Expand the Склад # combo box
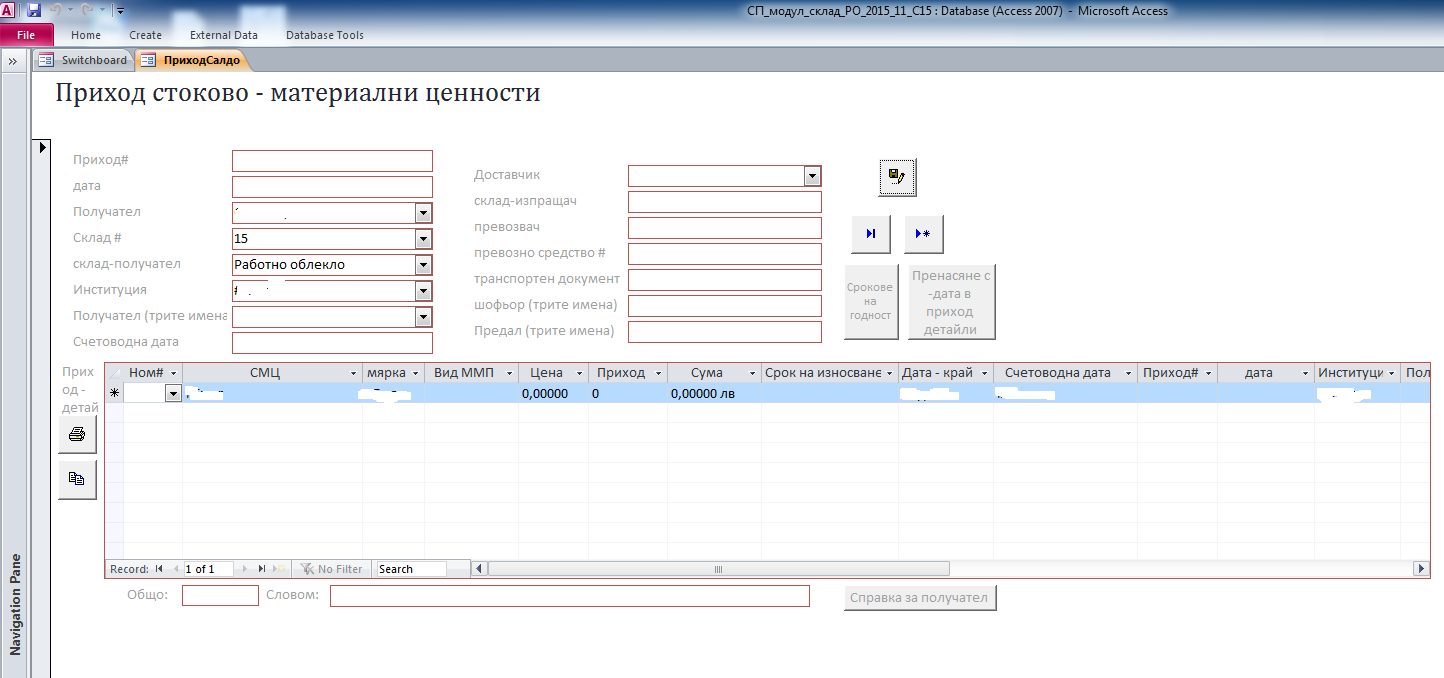 (424, 239)
